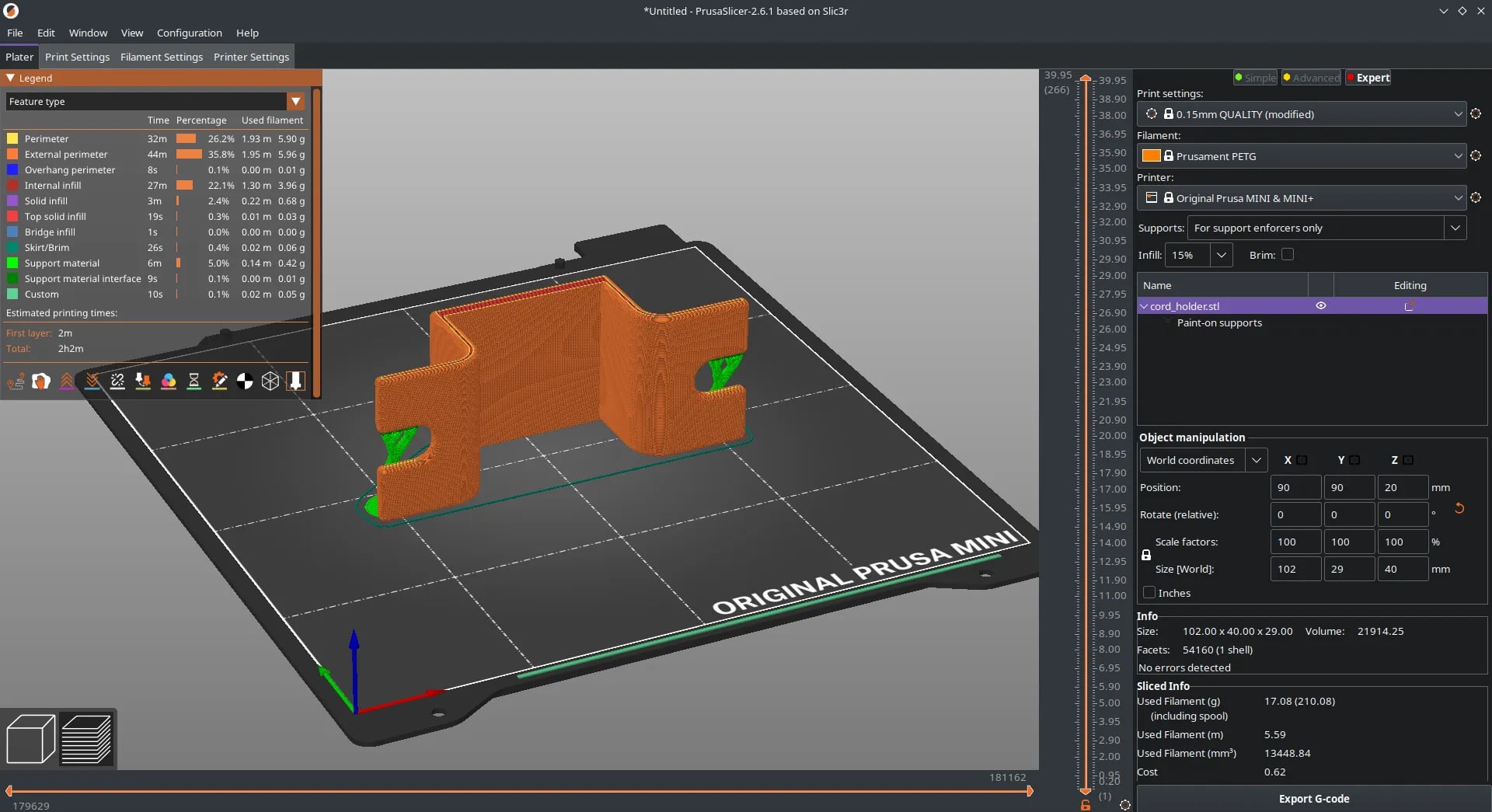Toggle color changes visibility circles icon
The height and width of the screenshot is (812, 1492).
(169, 381)
